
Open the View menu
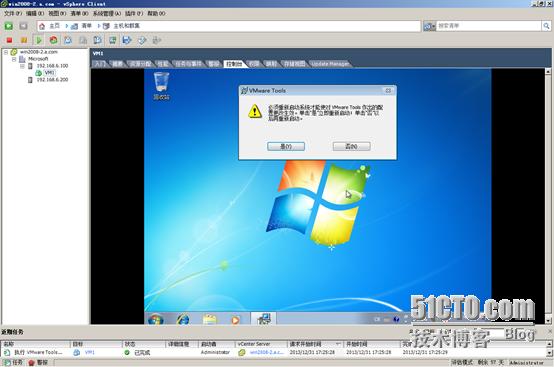57,13
